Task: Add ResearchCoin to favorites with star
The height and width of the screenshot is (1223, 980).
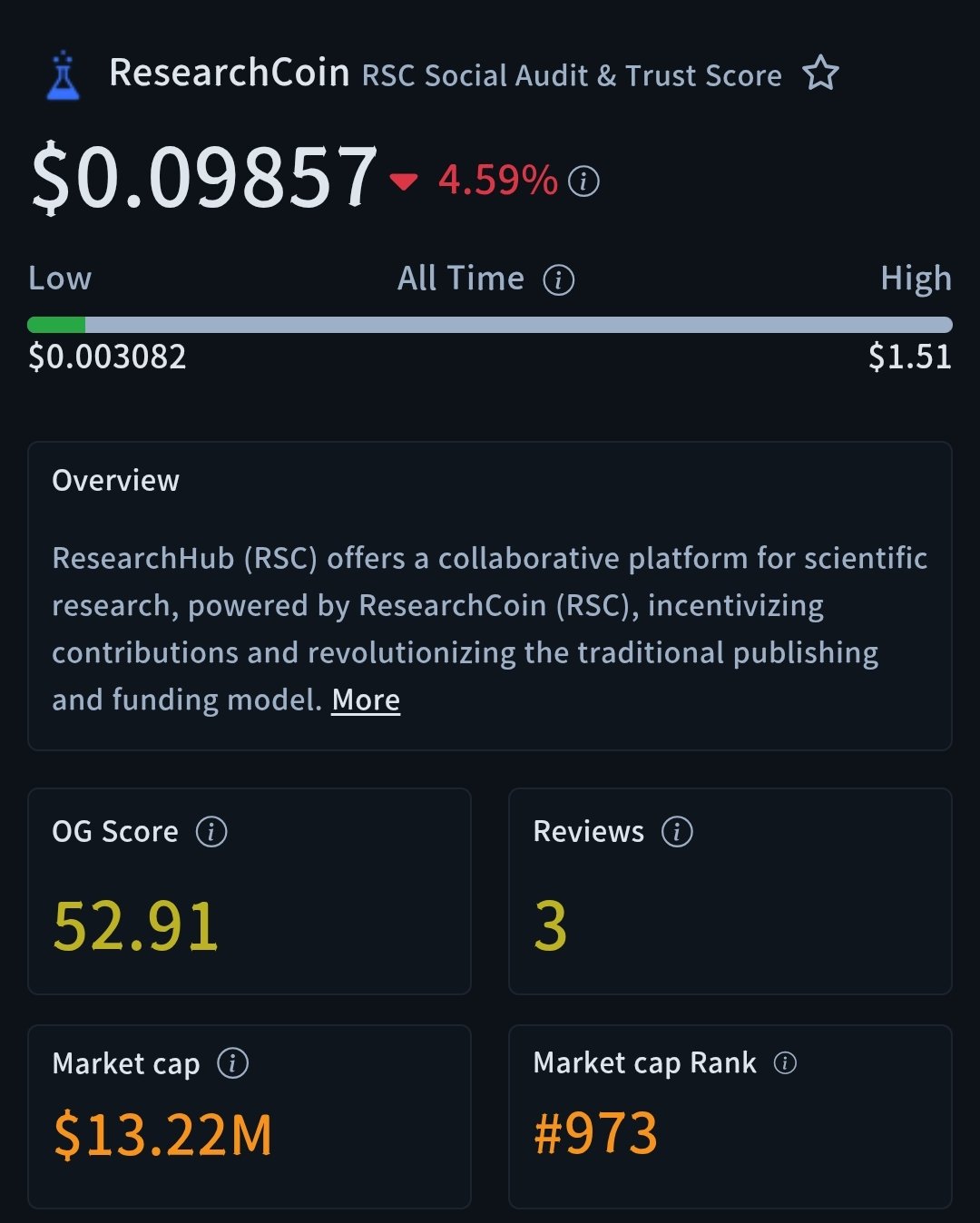Action: click(x=820, y=73)
